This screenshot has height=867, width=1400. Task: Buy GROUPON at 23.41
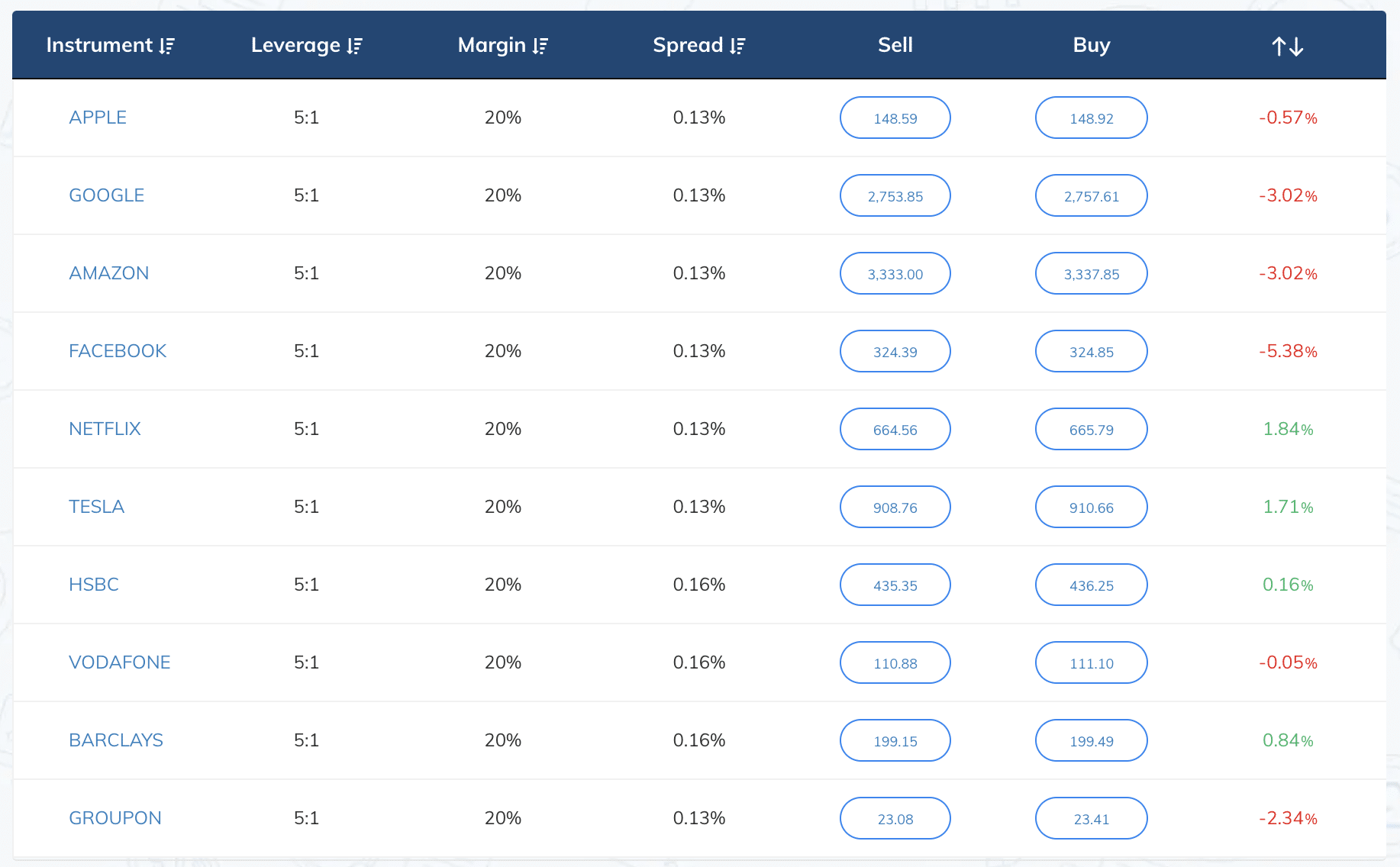click(1092, 818)
